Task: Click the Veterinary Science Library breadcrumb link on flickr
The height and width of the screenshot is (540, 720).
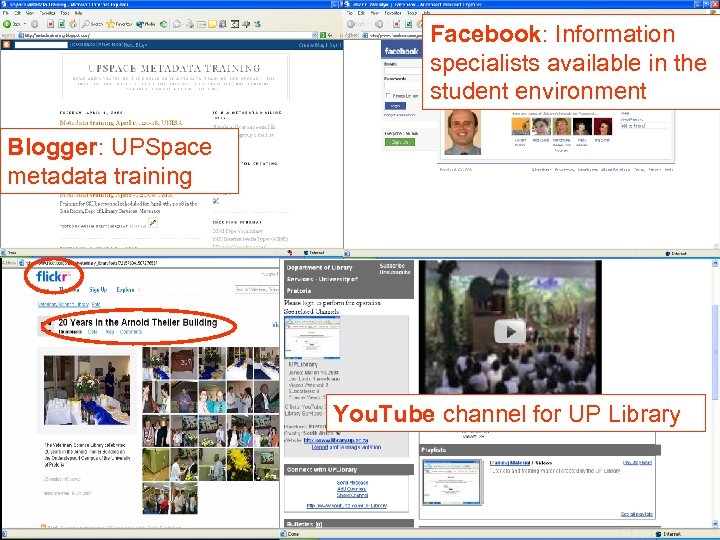Action: pos(63,304)
